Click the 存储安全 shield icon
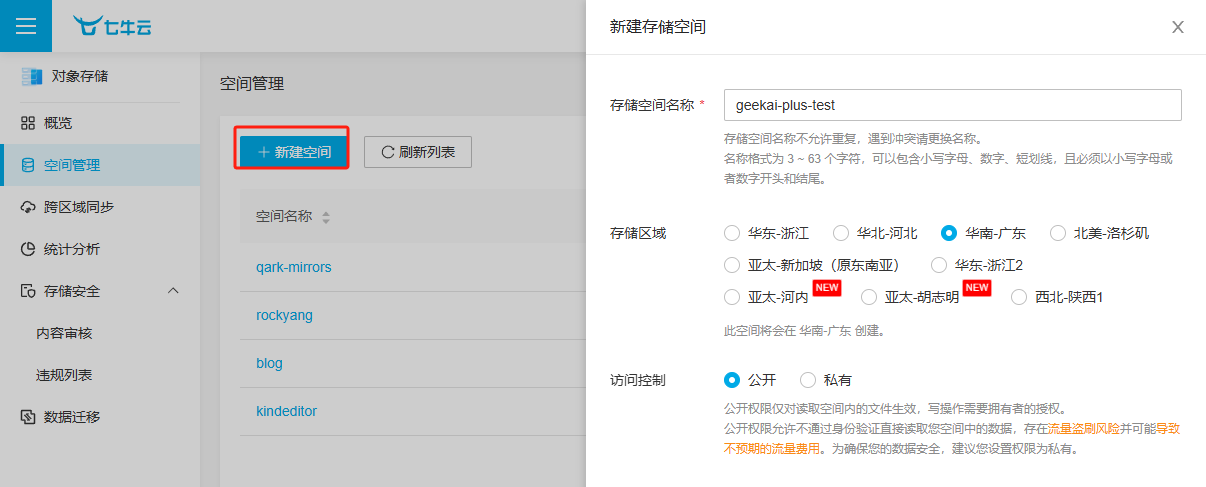This screenshot has height=487, width=1206. click(28, 291)
